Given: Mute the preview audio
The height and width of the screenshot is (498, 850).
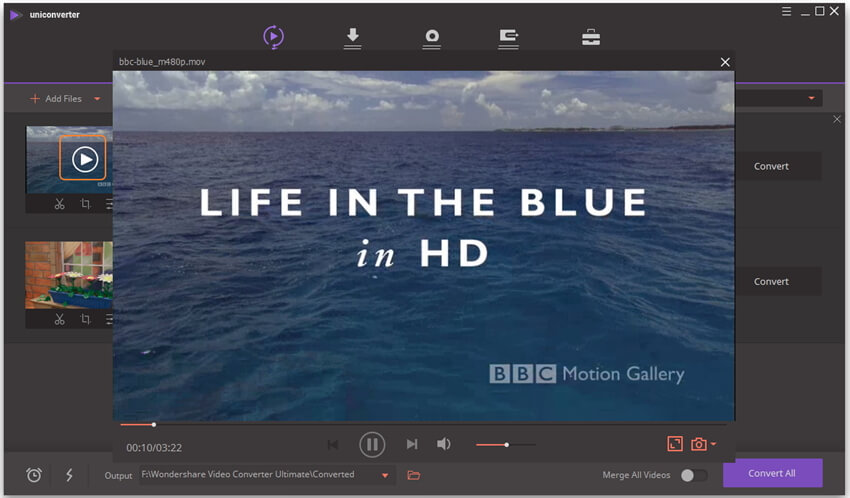Looking at the screenshot, I should point(443,444).
